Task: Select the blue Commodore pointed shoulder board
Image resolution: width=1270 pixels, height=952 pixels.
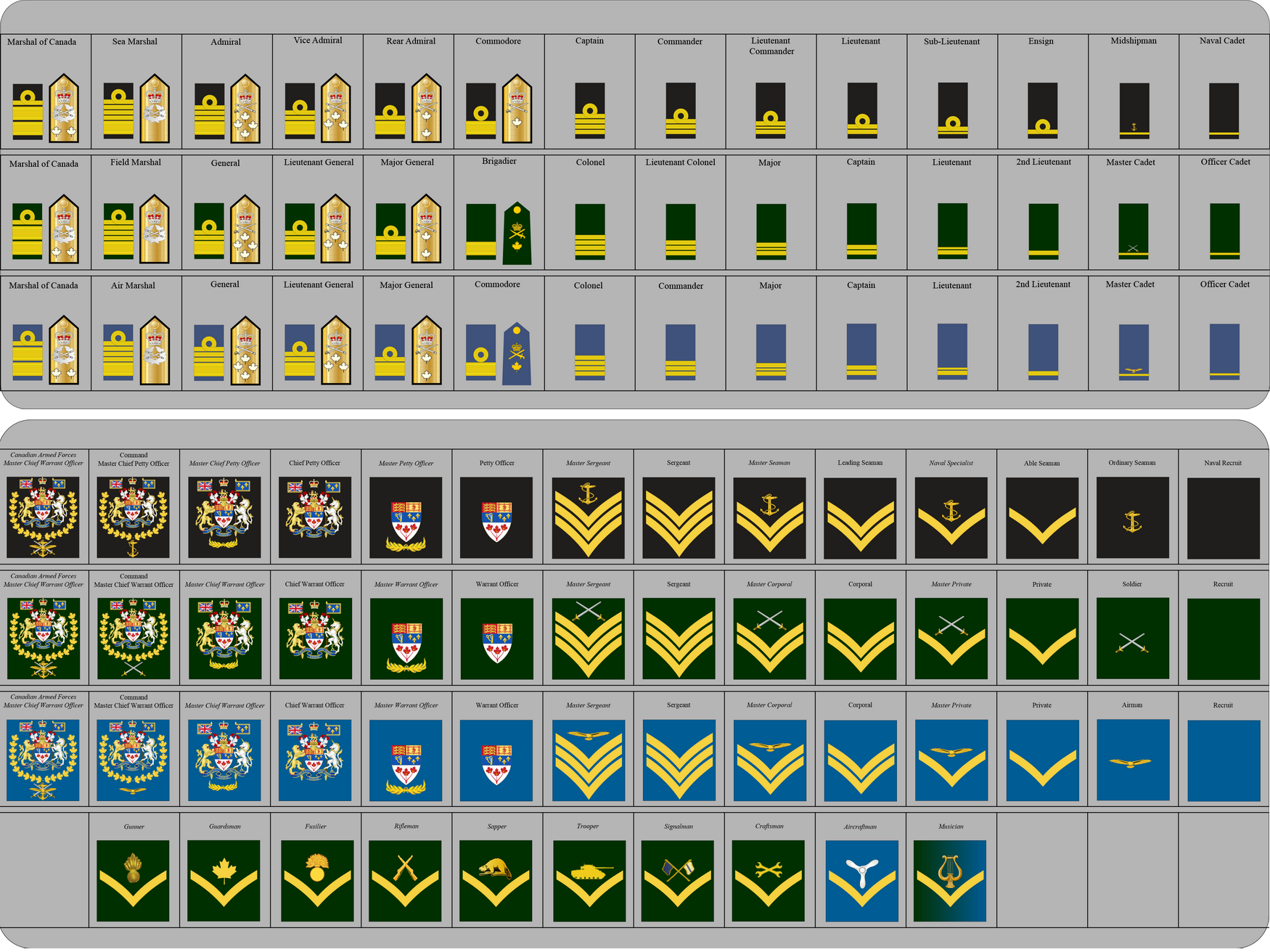Action: 517,353
